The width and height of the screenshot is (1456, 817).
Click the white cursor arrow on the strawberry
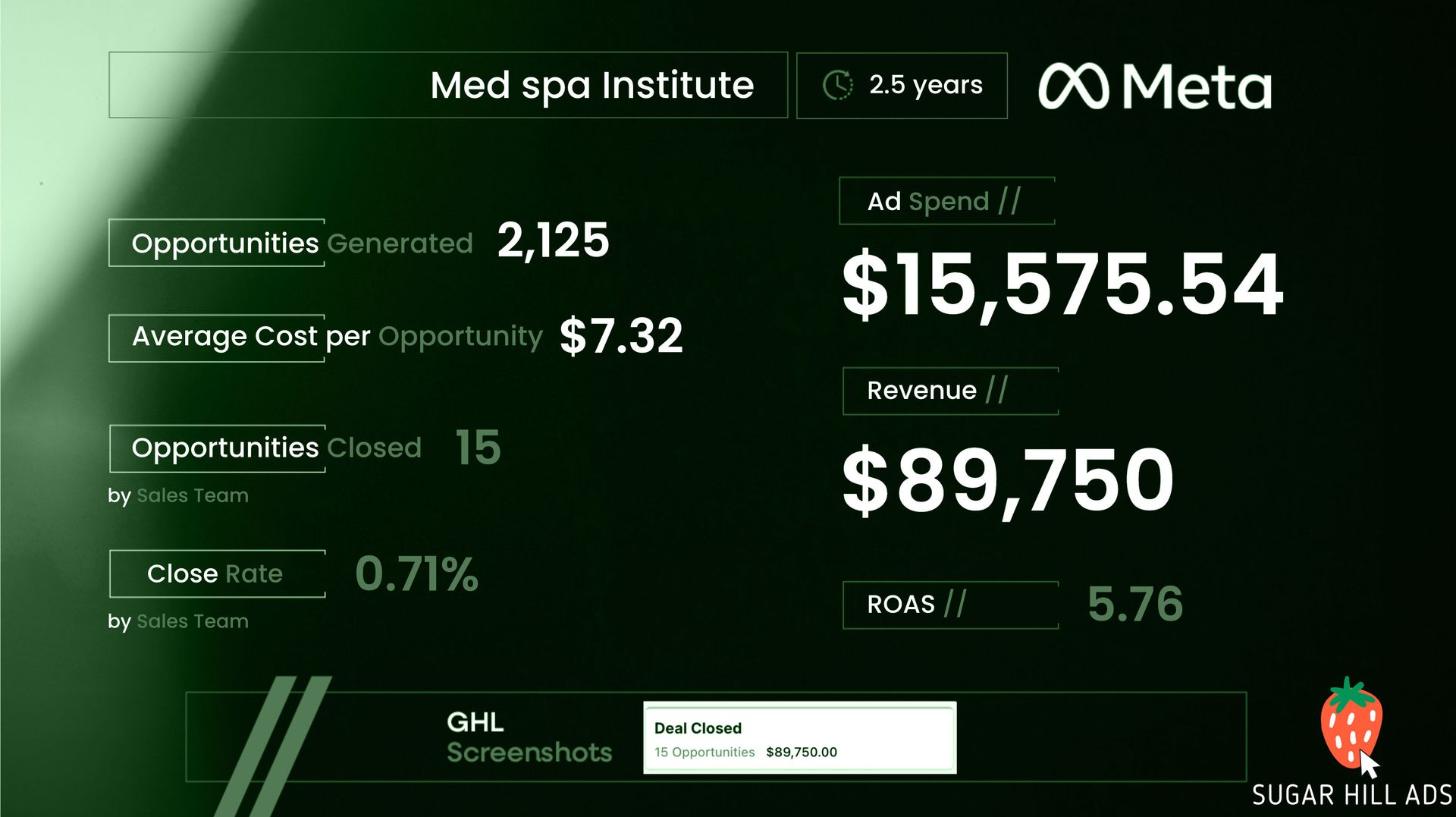(1369, 765)
